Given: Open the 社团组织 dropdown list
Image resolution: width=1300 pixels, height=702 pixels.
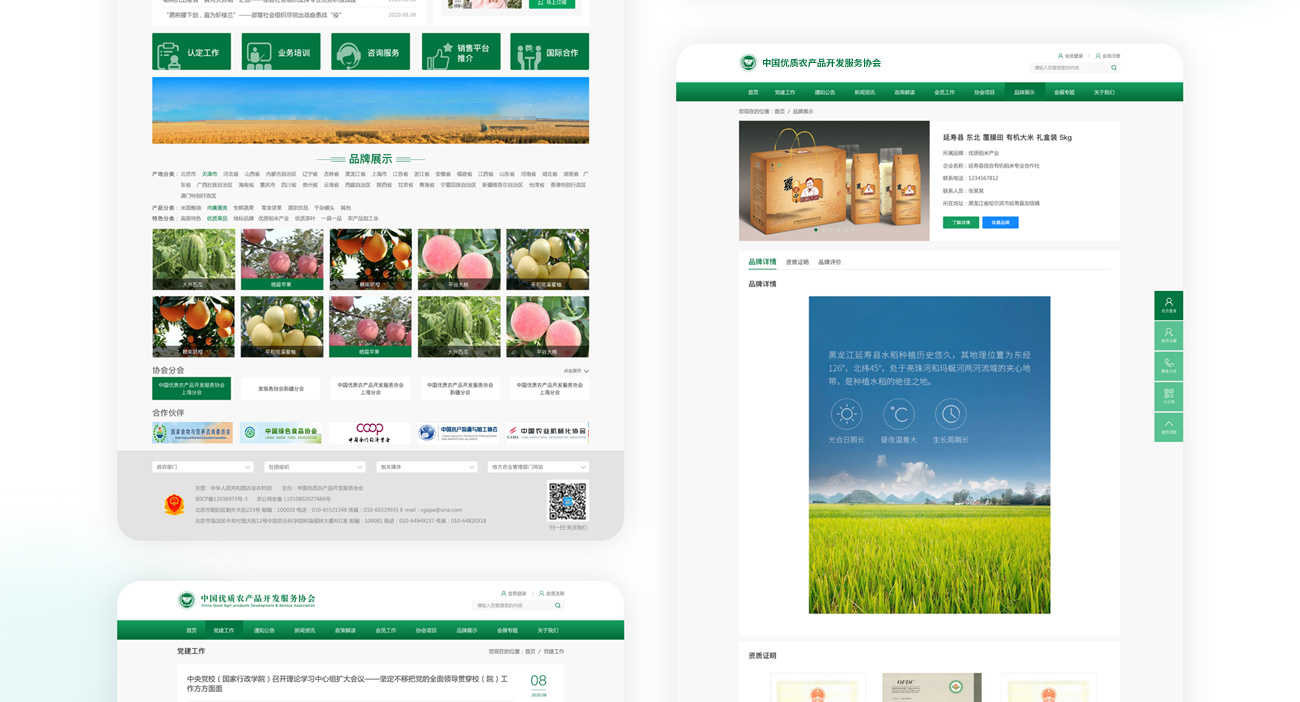Looking at the screenshot, I should 314,467.
